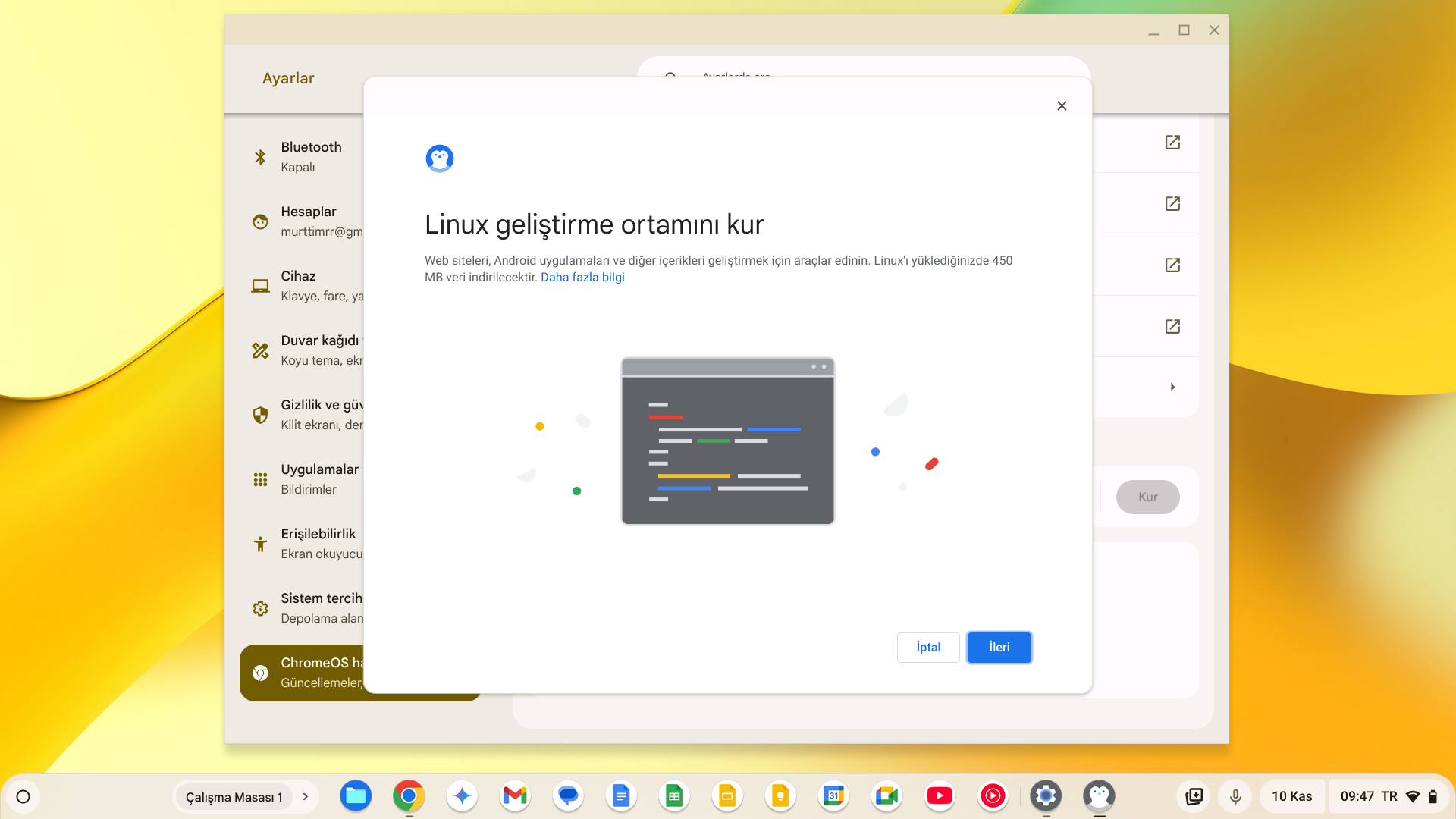Open Gmail from the shelf

[x=515, y=795]
